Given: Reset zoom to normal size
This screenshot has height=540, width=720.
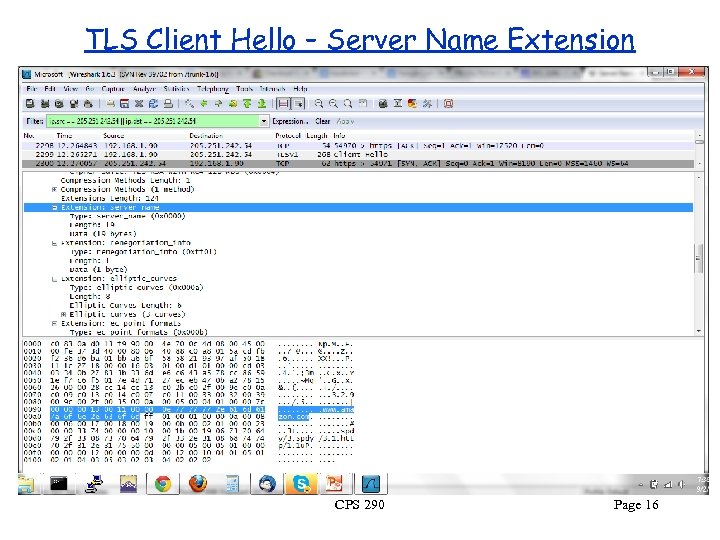Looking at the screenshot, I should click(348, 104).
